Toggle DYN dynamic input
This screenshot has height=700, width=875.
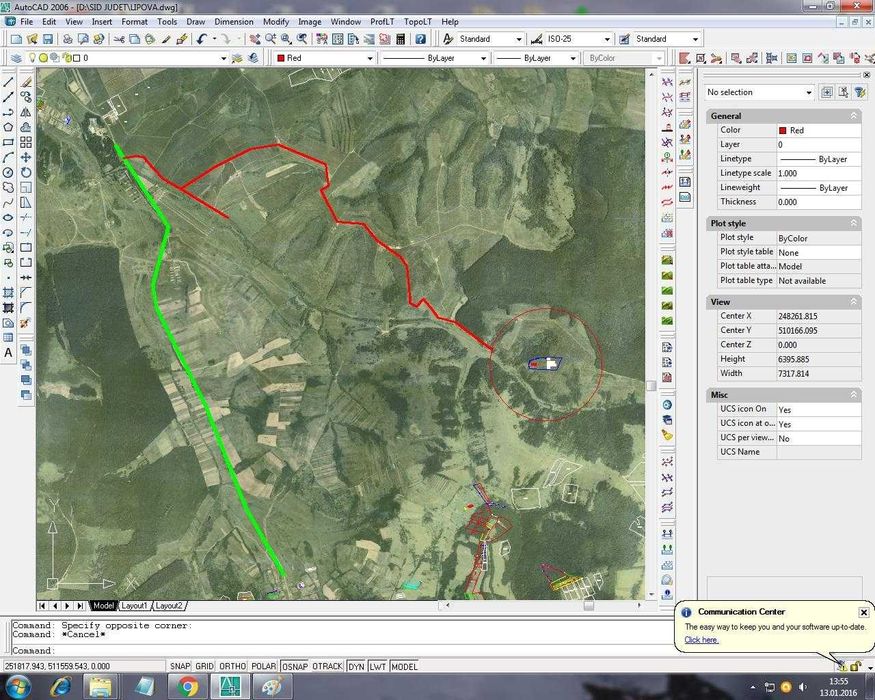pyautogui.click(x=356, y=666)
